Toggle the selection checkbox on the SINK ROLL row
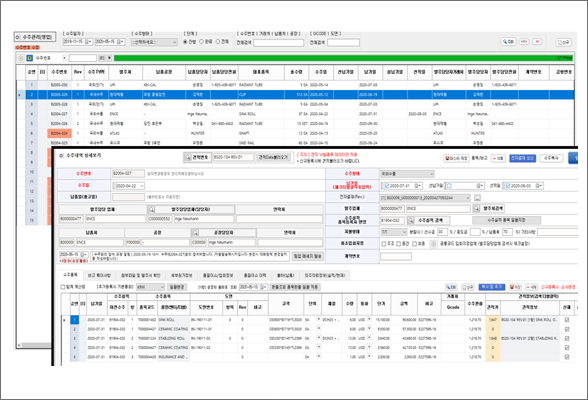Image resolution: width=588 pixels, height=400 pixels. click(x=567, y=320)
